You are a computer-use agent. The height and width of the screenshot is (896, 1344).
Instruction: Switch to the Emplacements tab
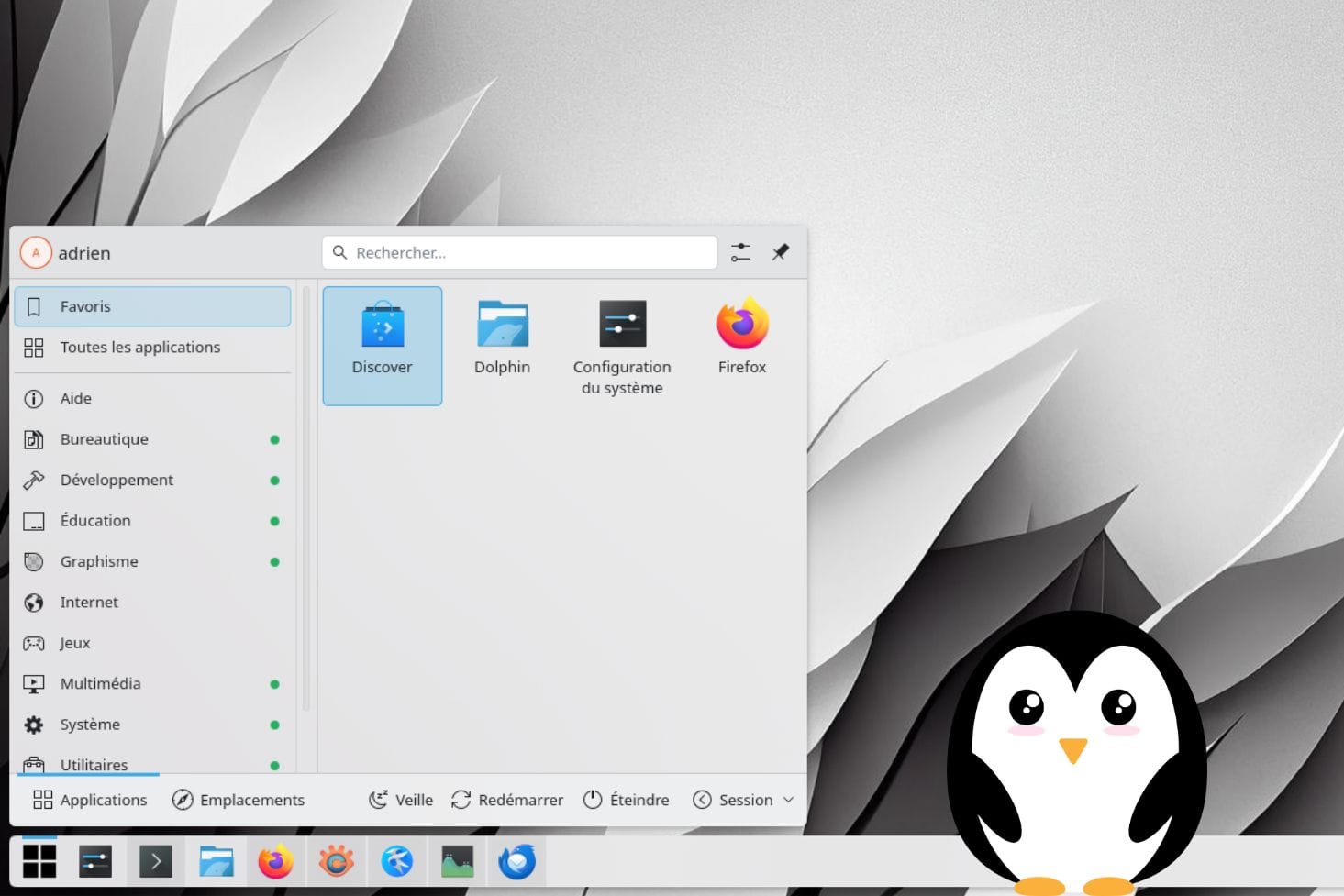[x=239, y=800]
